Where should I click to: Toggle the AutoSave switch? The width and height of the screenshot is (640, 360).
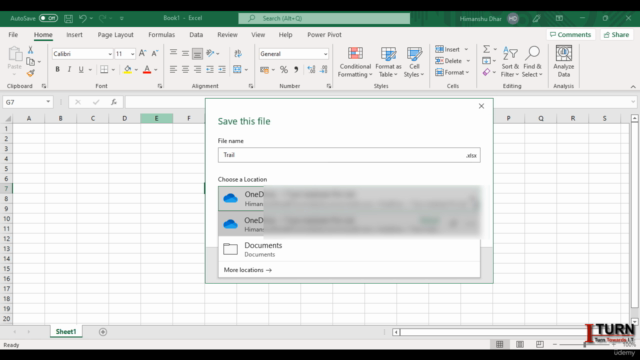(x=48, y=18)
